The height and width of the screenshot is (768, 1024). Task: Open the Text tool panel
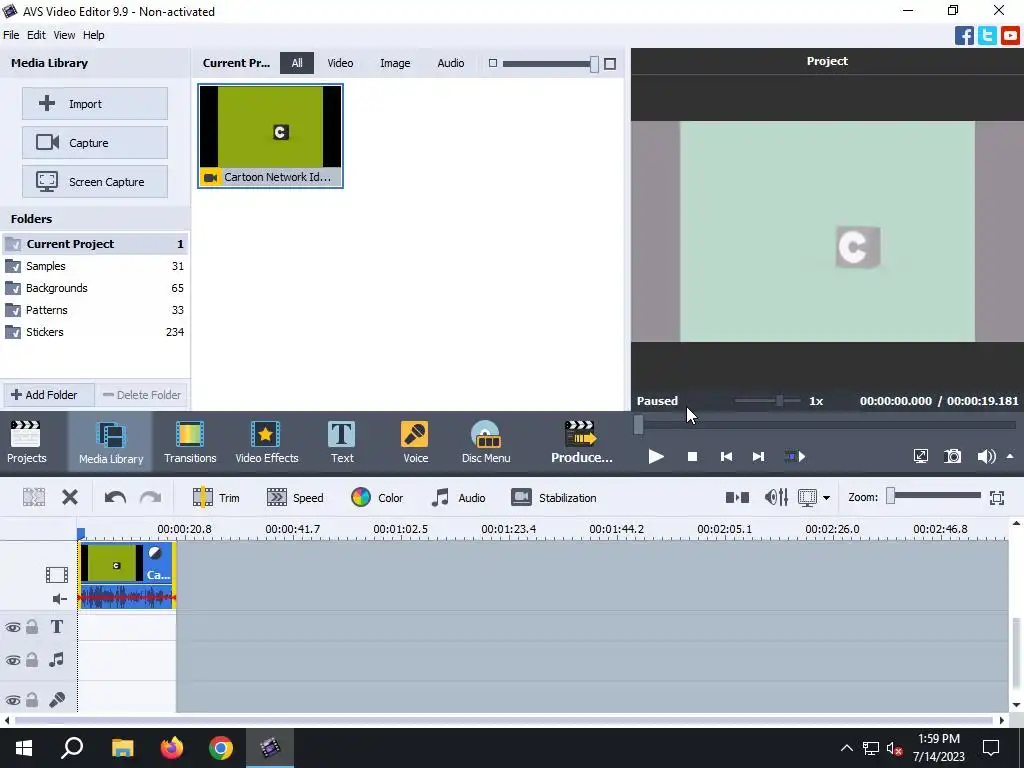click(342, 442)
